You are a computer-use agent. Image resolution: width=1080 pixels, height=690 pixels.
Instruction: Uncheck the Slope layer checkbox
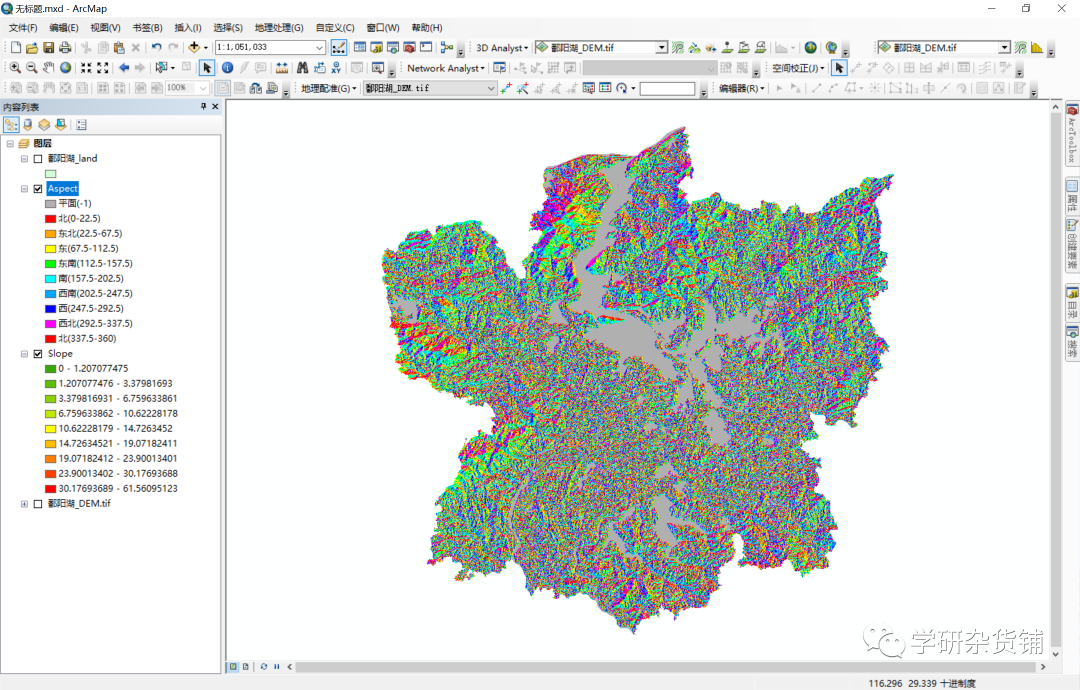coord(37,353)
